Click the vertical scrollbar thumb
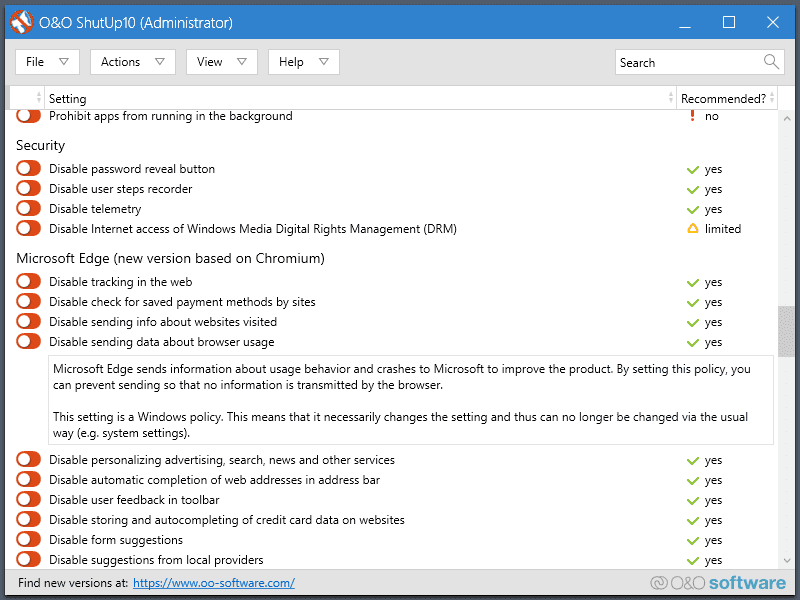The width and height of the screenshot is (800, 600). [786, 331]
